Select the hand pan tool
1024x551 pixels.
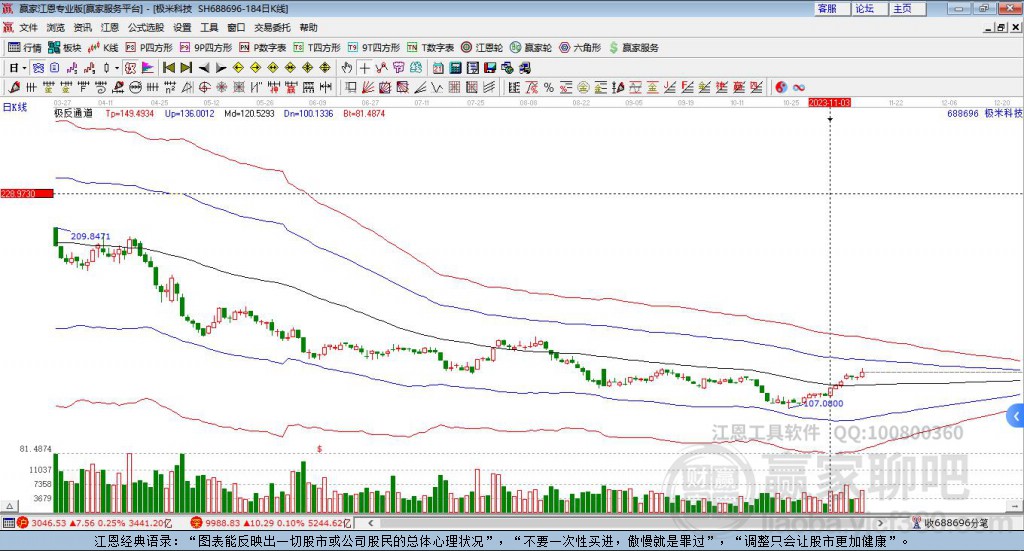coord(347,68)
